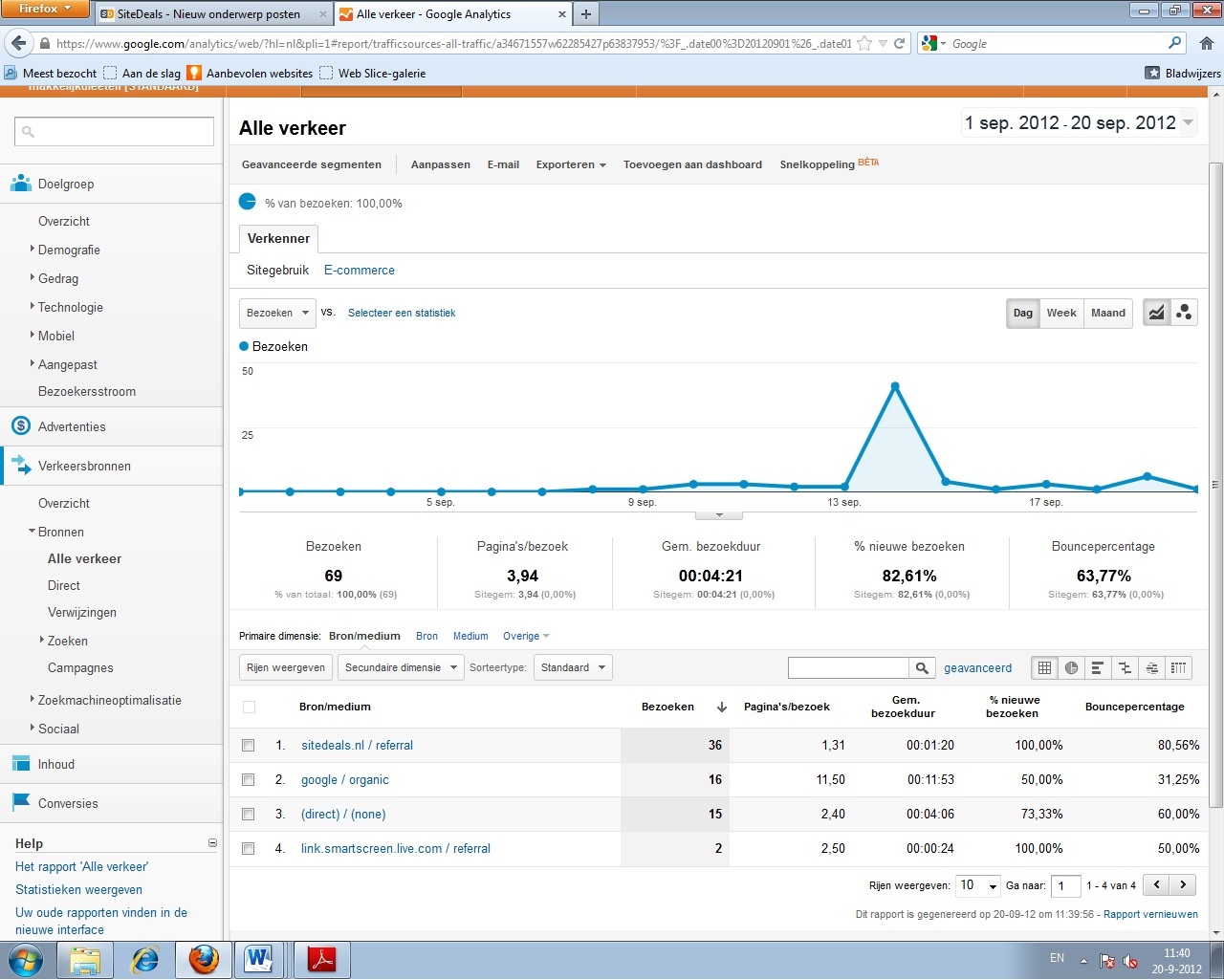
Task: Set the chart interval to Maand
Action: click(1108, 313)
